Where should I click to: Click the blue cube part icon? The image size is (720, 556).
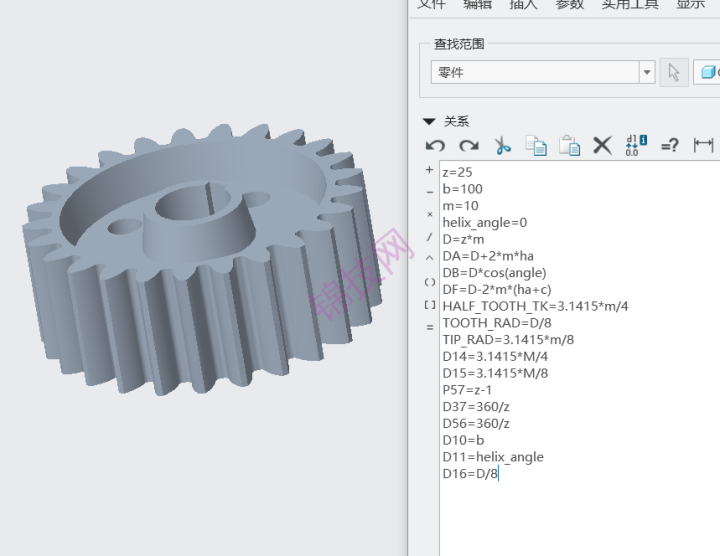click(708, 73)
